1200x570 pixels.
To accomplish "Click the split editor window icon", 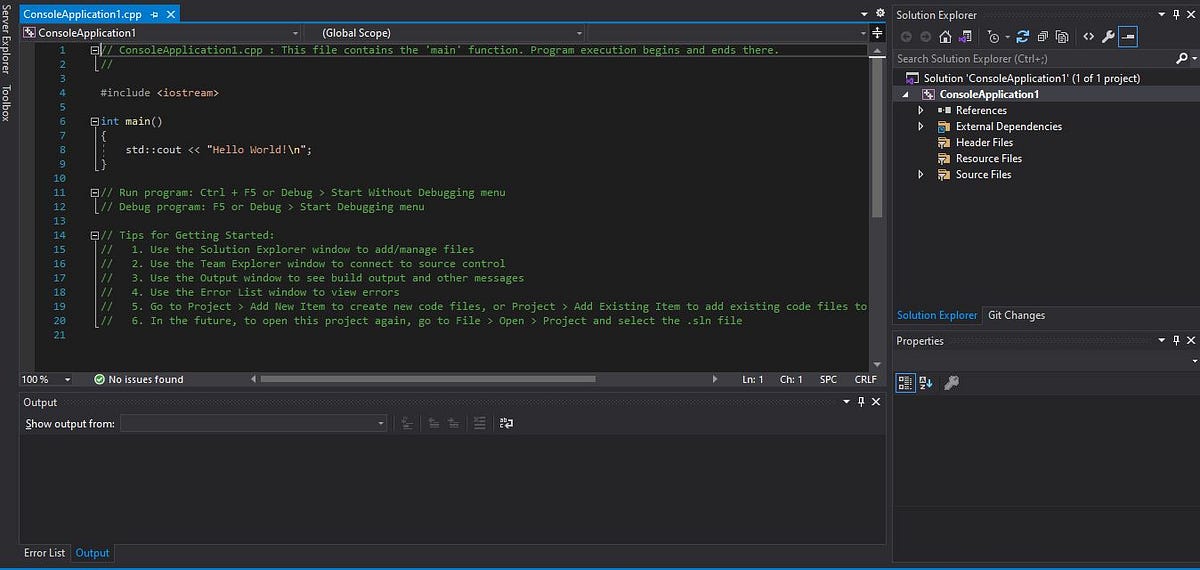I will 878,33.
